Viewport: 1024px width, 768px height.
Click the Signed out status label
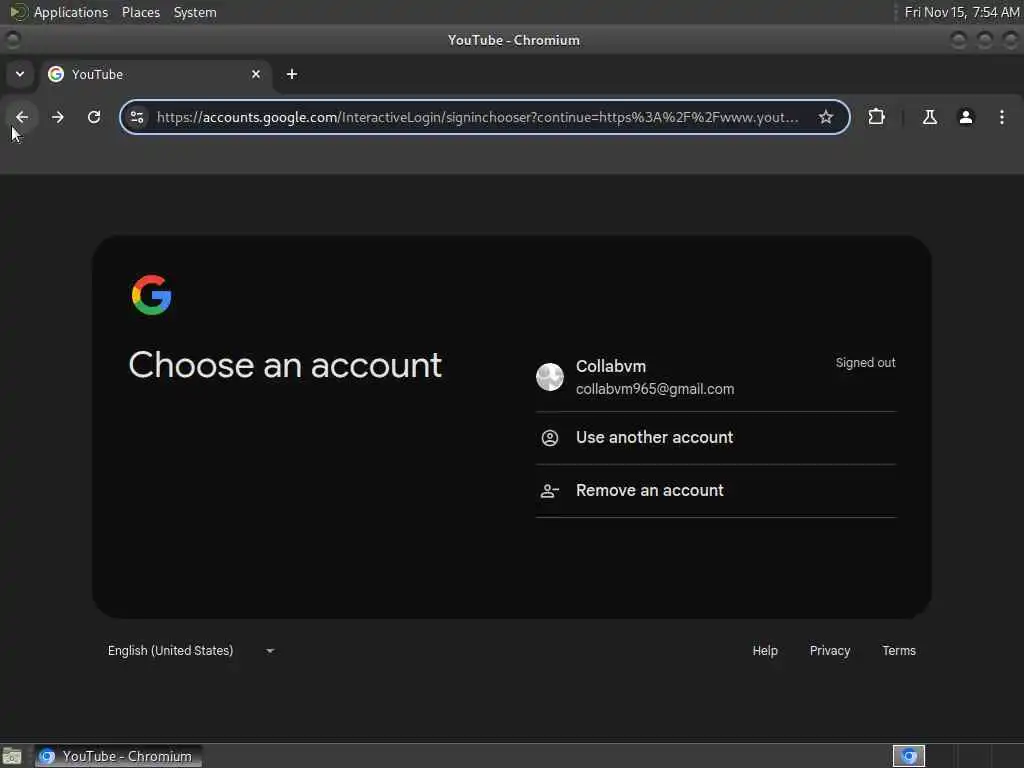click(865, 362)
